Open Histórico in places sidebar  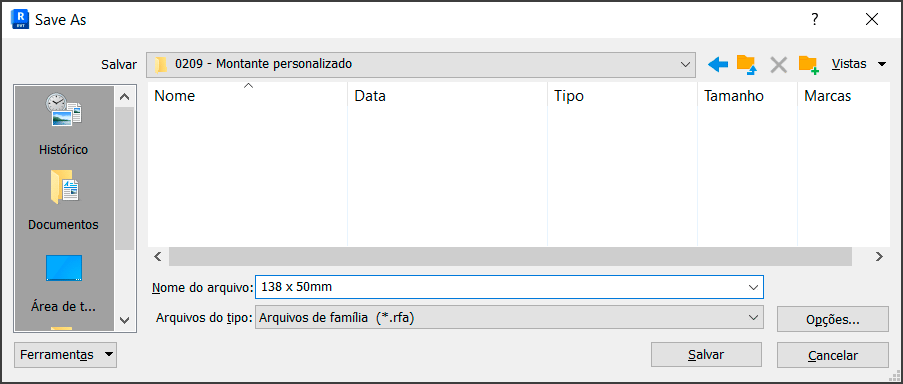coord(63,124)
